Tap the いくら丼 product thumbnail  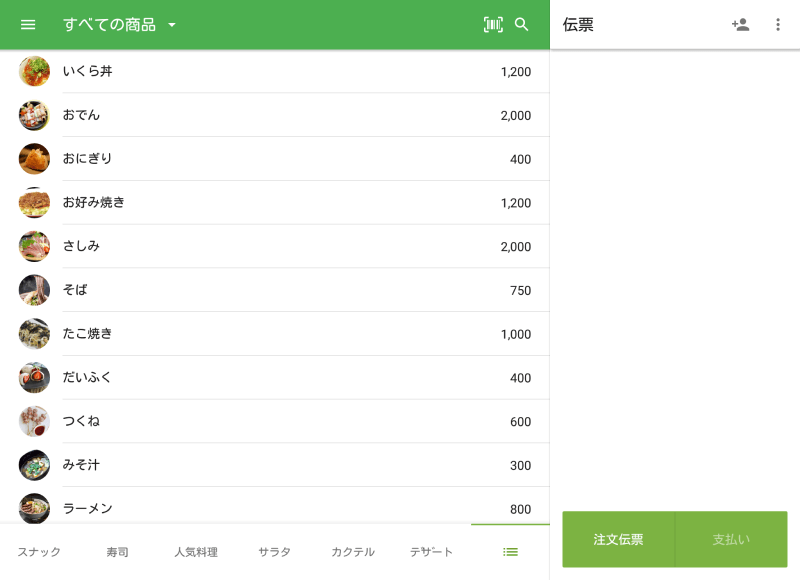click(34, 72)
